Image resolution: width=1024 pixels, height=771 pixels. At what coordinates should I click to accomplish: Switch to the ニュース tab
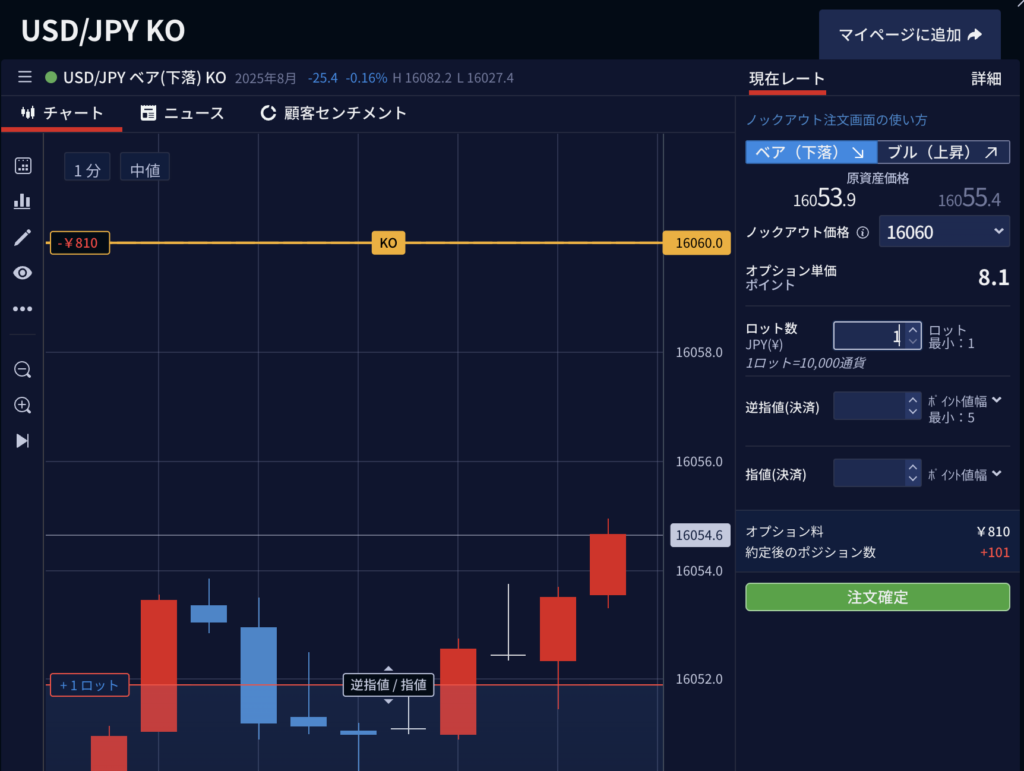click(183, 113)
